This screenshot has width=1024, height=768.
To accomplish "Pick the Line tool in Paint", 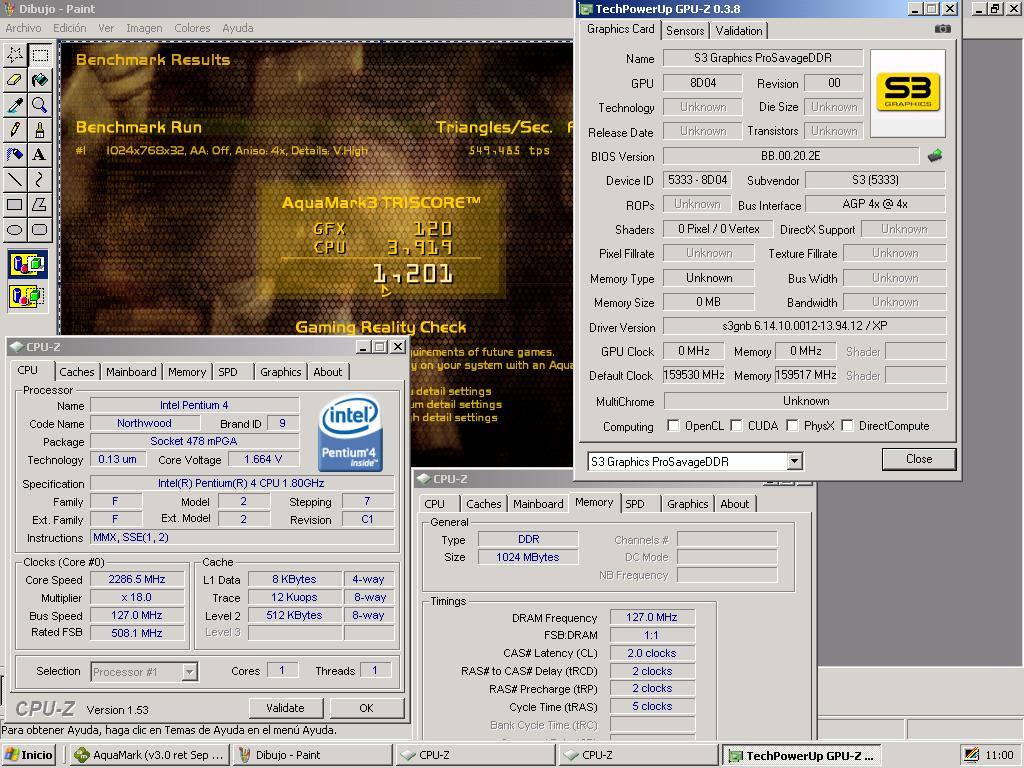I will coord(15,179).
